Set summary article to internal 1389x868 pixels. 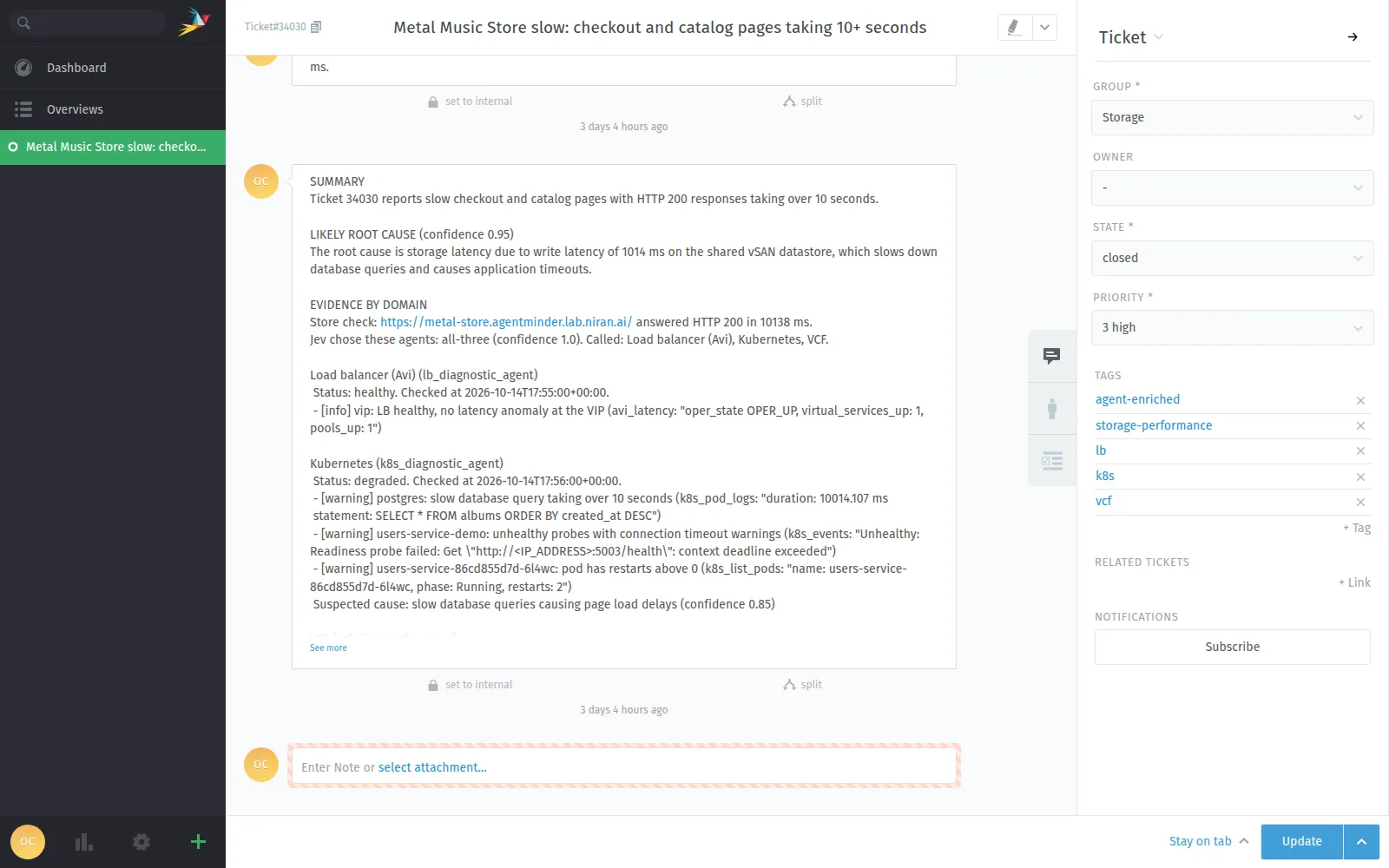(x=470, y=685)
